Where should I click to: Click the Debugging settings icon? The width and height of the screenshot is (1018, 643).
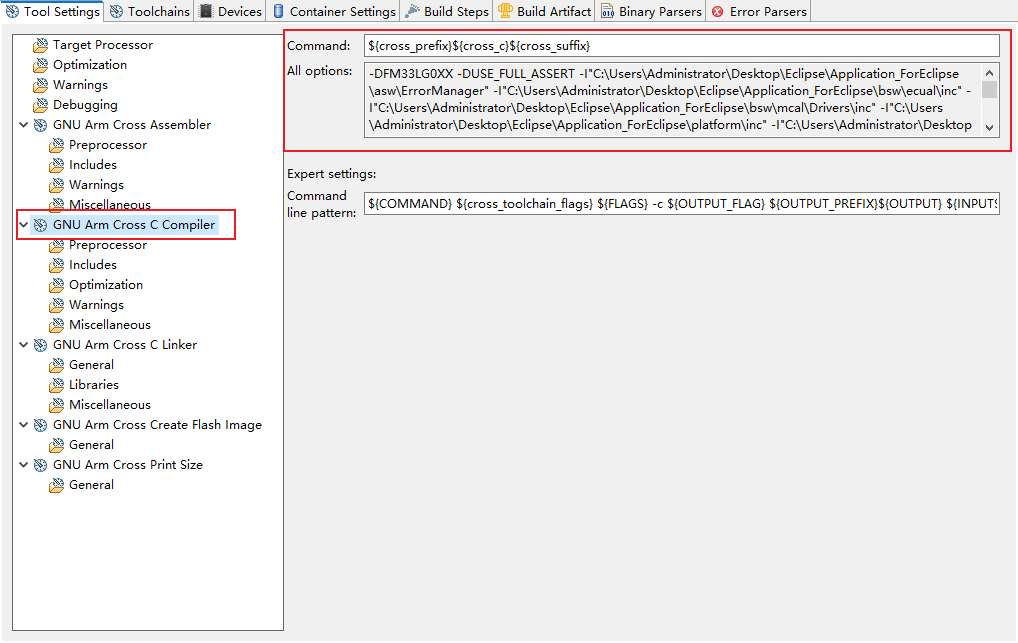40,105
